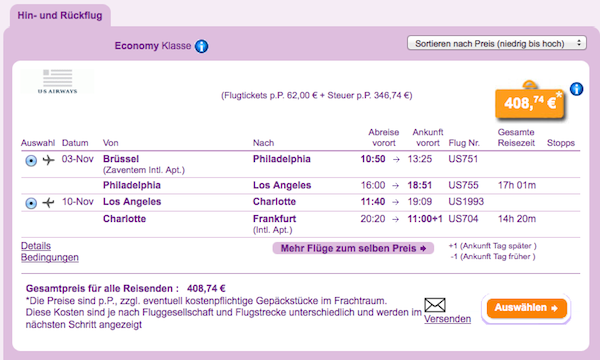The height and width of the screenshot is (360, 600).
Task: Click the outbound airplane icon for 03-Nov
Action: point(48,160)
